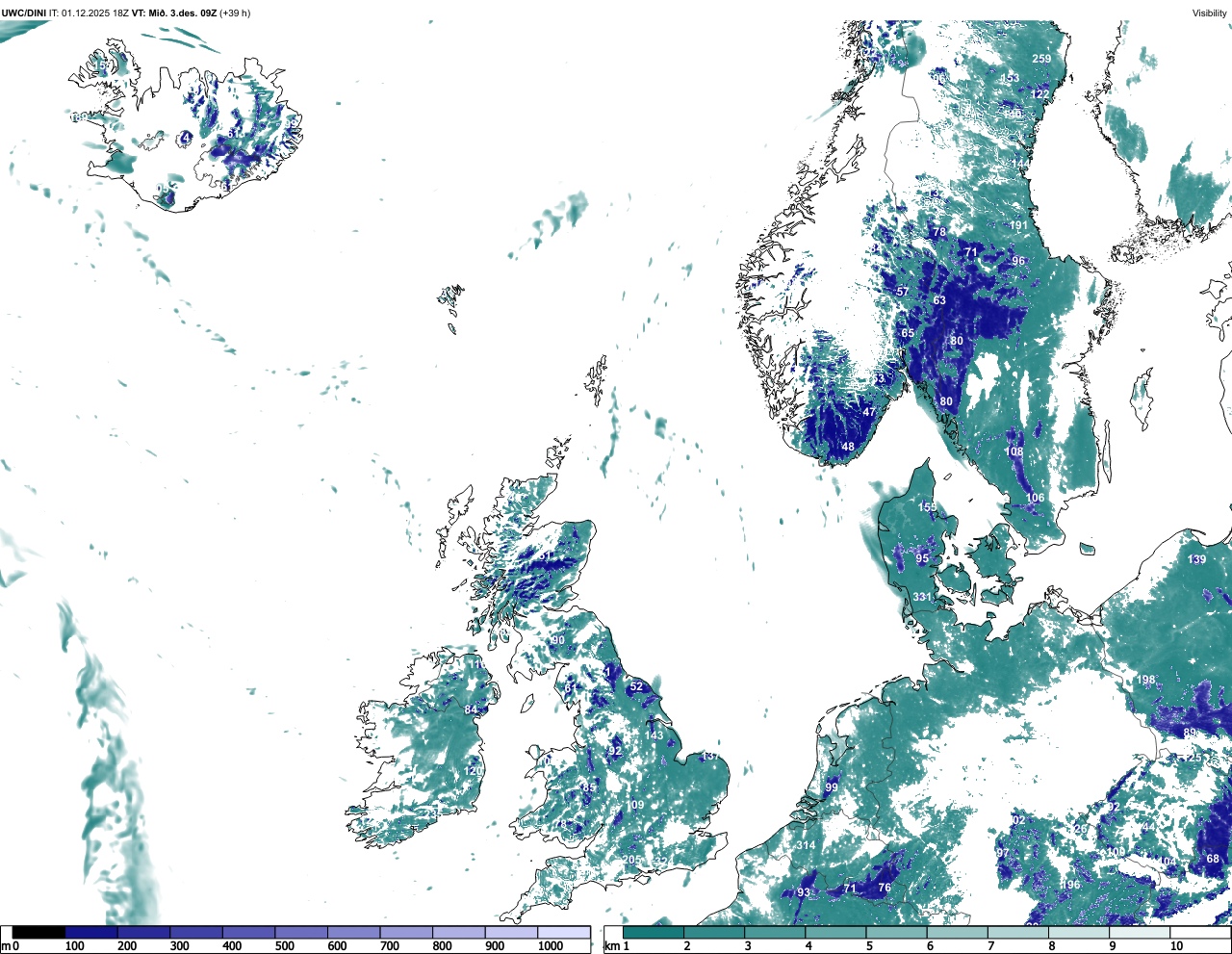Click the '47' value in southern Norway
Screen dimensions: 1232x954
tap(870, 412)
